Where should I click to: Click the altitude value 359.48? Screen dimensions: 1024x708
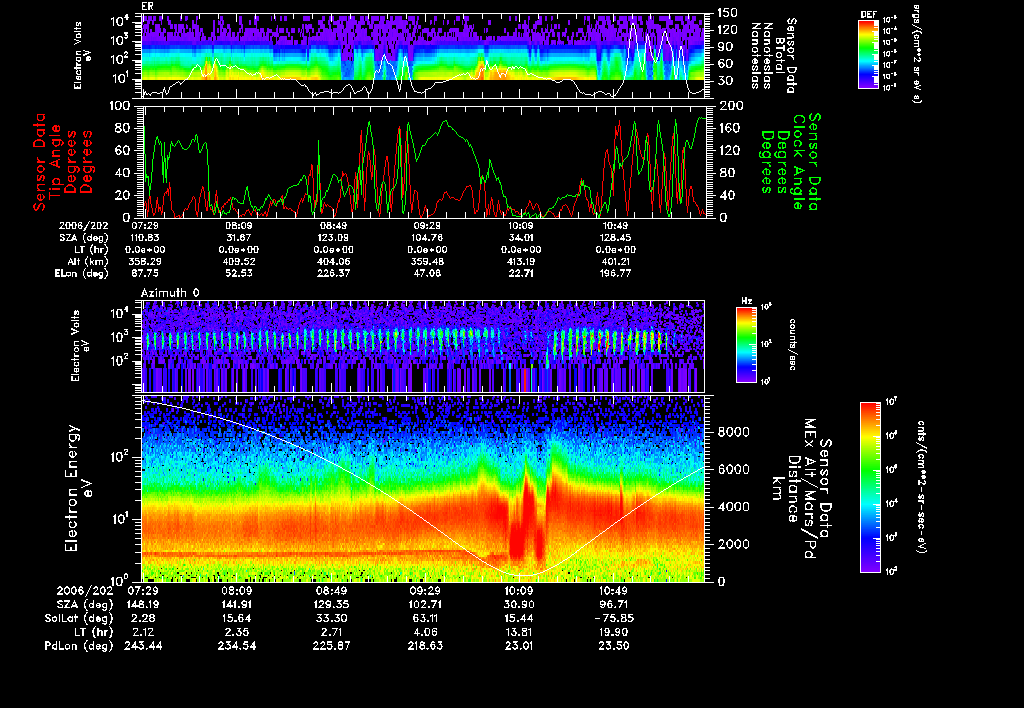pyautogui.click(x=427, y=261)
